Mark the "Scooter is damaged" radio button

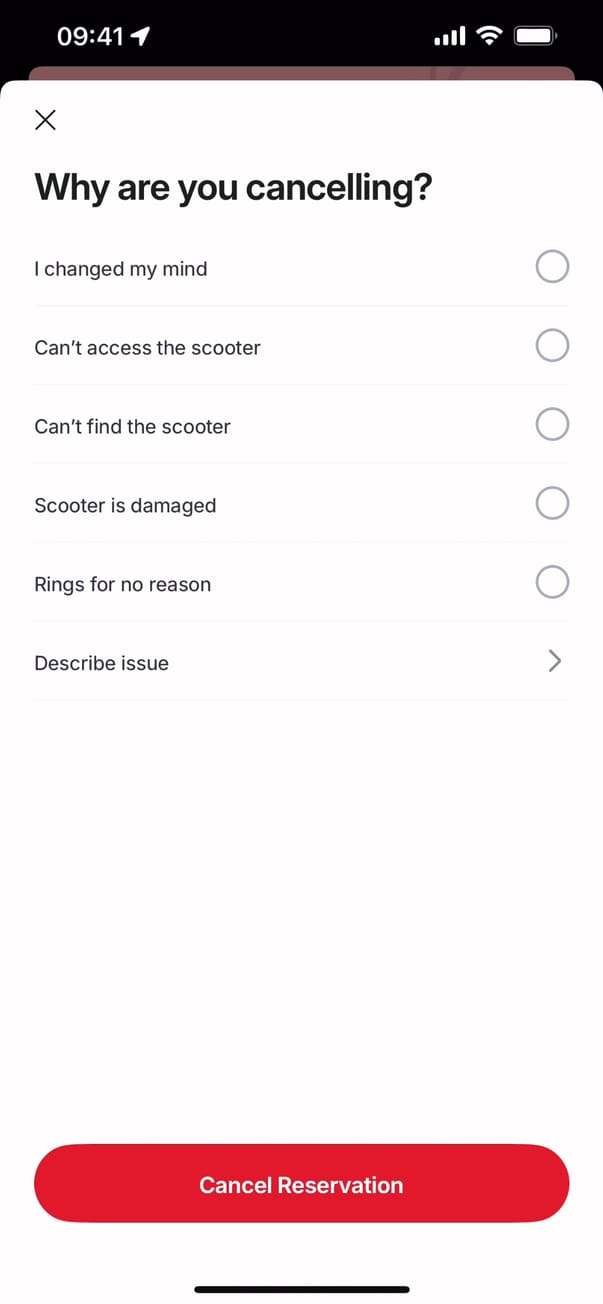(552, 503)
